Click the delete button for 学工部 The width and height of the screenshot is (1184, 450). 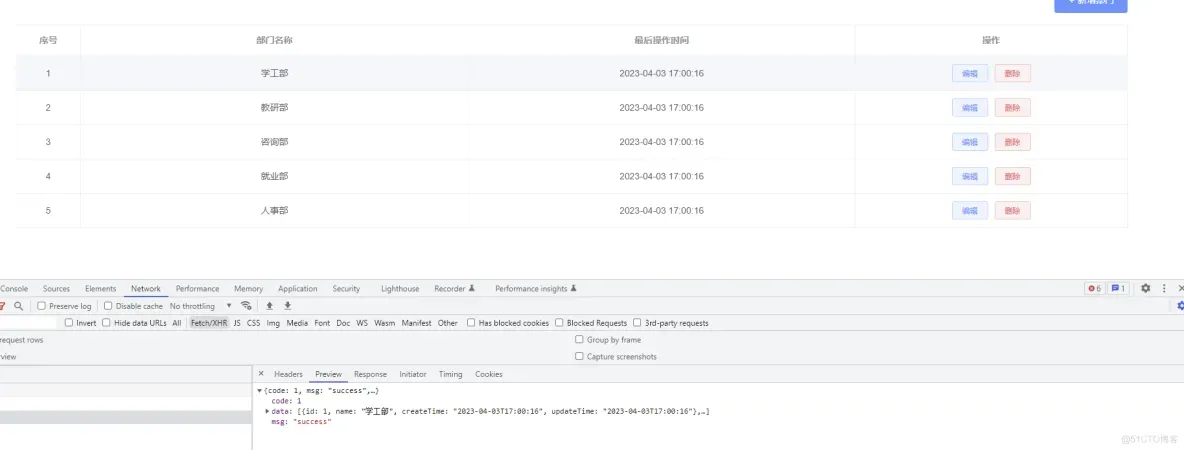[1013, 73]
